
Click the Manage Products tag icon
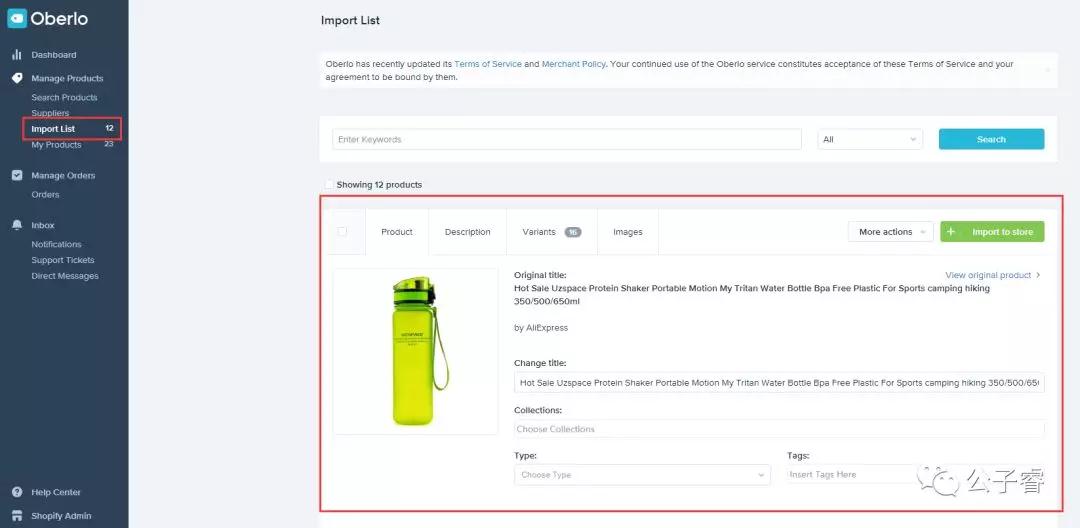click(x=17, y=78)
